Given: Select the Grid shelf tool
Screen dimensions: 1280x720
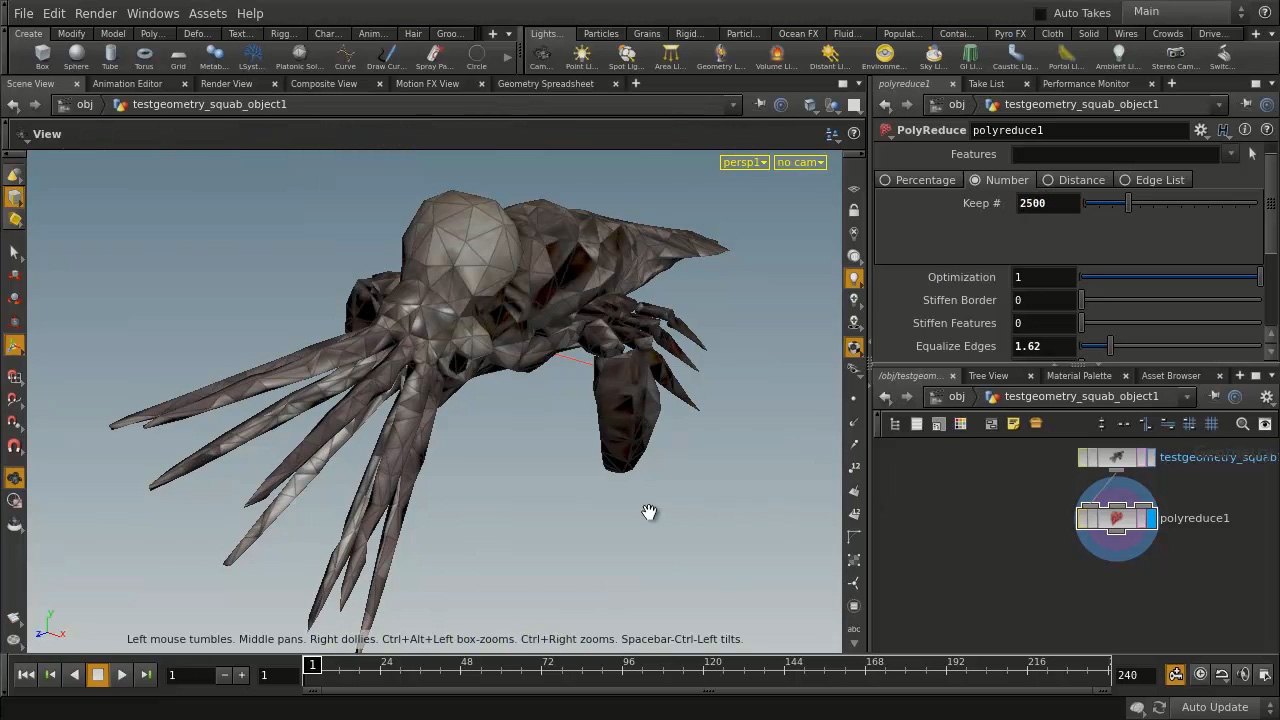Looking at the screenshot, I should [178, 57].
